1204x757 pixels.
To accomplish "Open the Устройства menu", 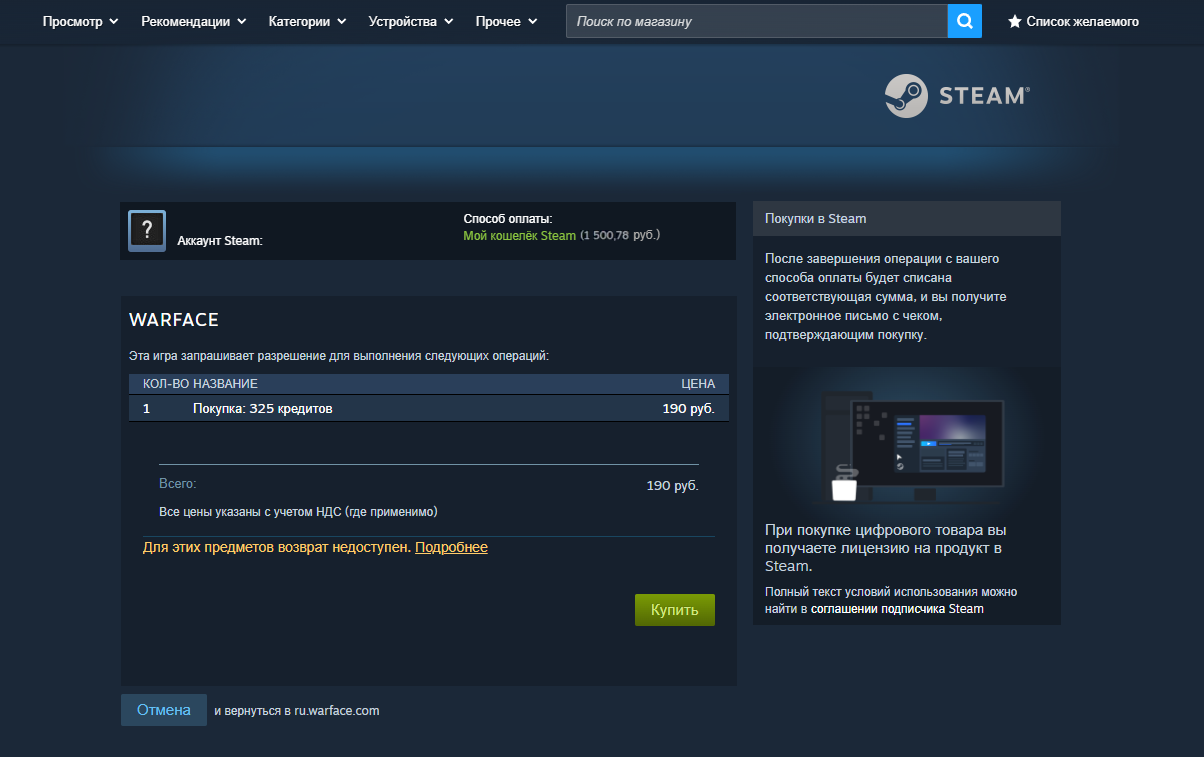I will (x=411, y=21).
